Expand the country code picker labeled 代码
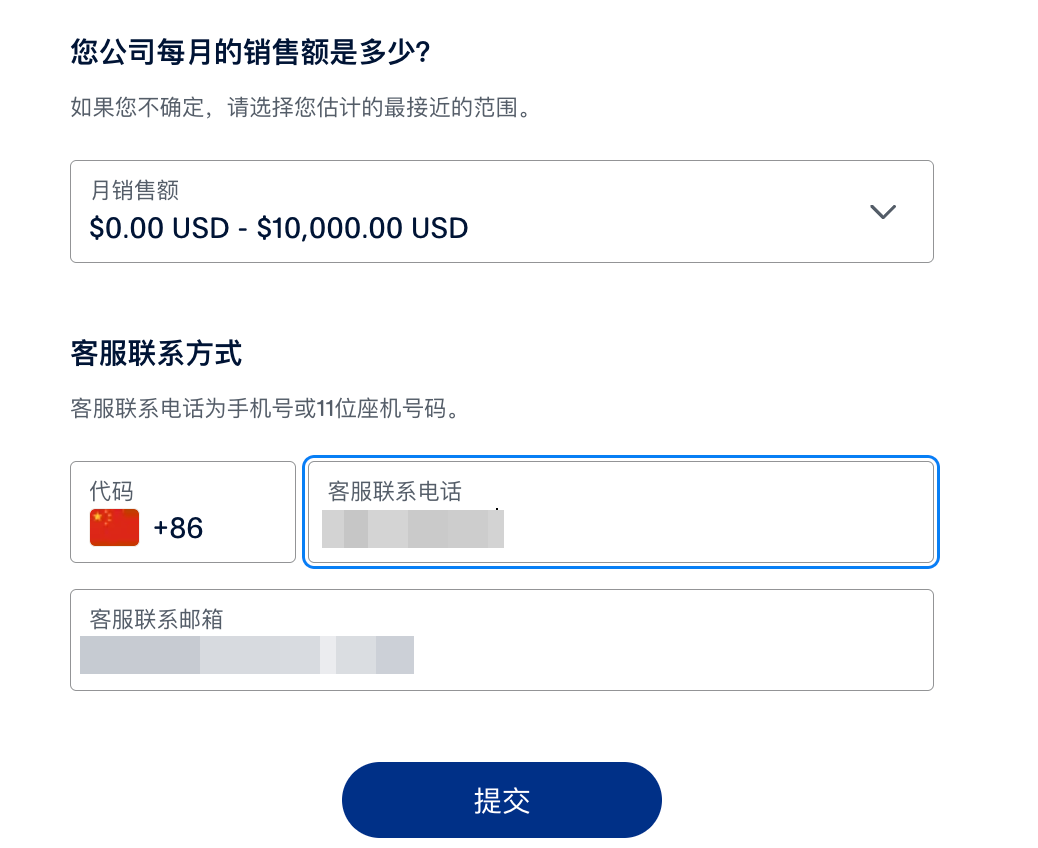 pyautogui.click(x=182, y=512)
